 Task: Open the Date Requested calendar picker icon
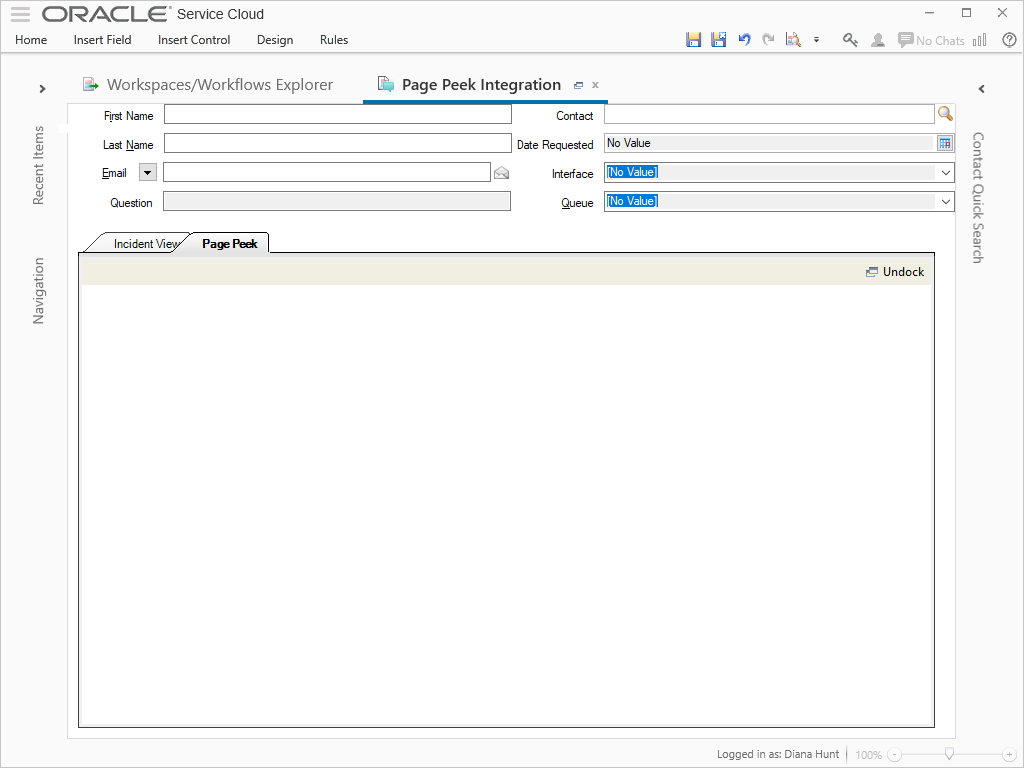pyautogui.click(x=945, y=143)
